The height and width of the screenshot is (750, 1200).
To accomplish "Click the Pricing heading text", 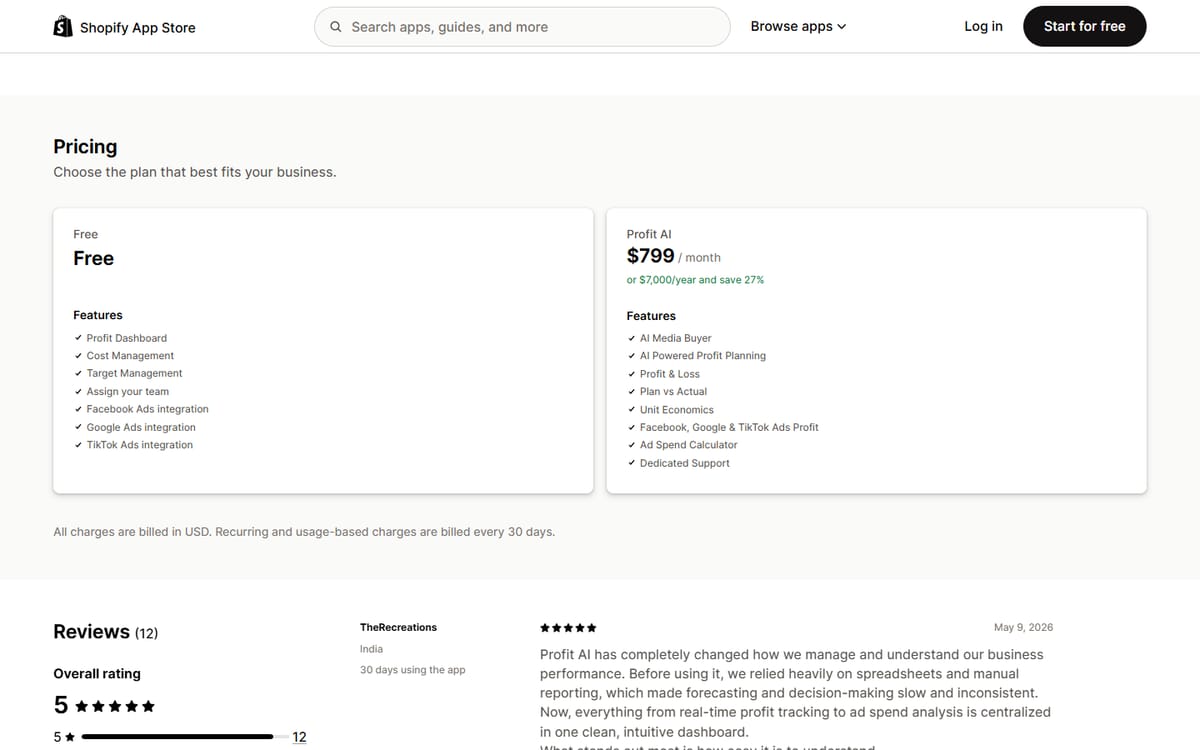I will (x=85, y=146).
